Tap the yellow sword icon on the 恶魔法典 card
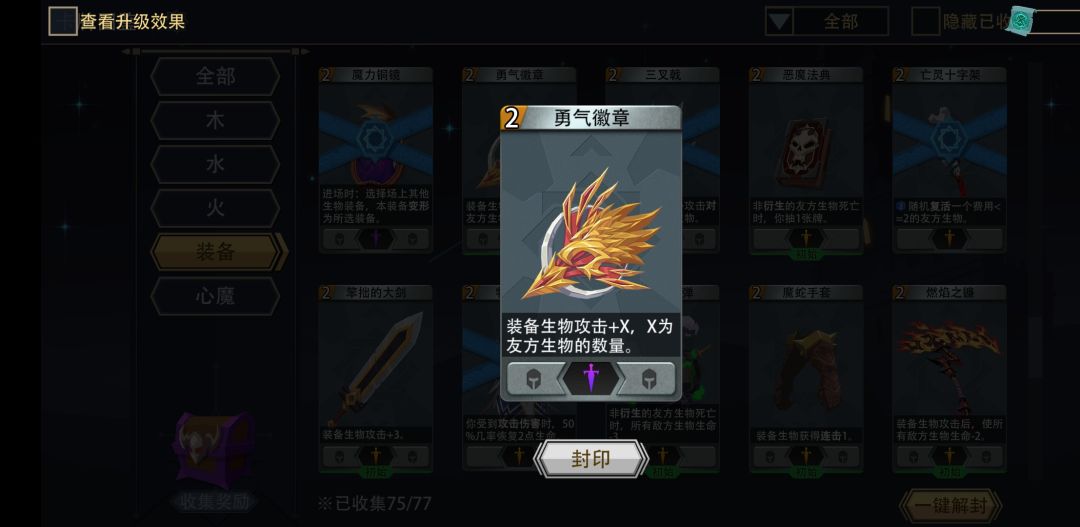 click(806, 238)
